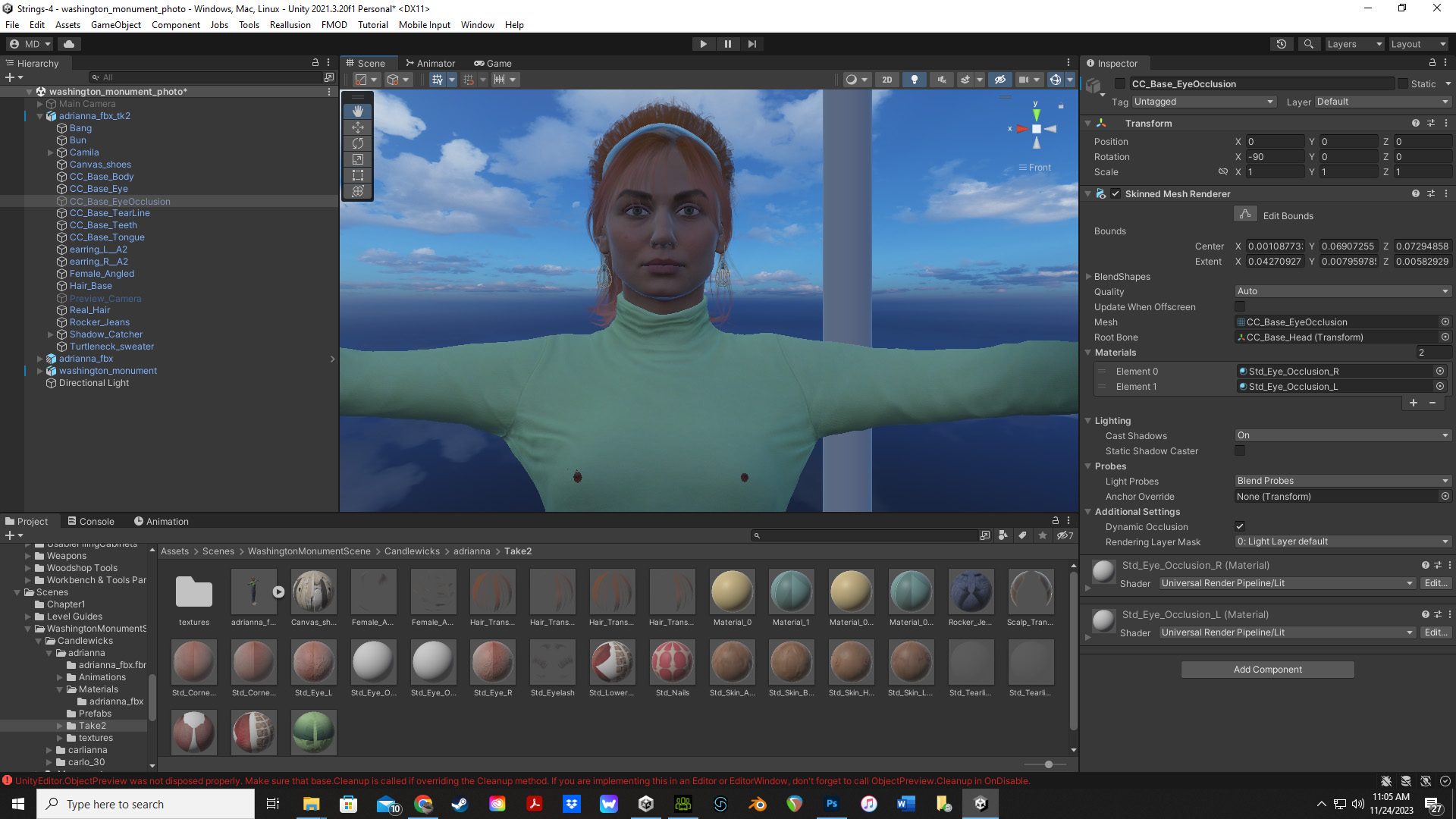Open the search tool in the top toolbar
The width and height of the screenshot is (1456, 819).
[1309, 43]
